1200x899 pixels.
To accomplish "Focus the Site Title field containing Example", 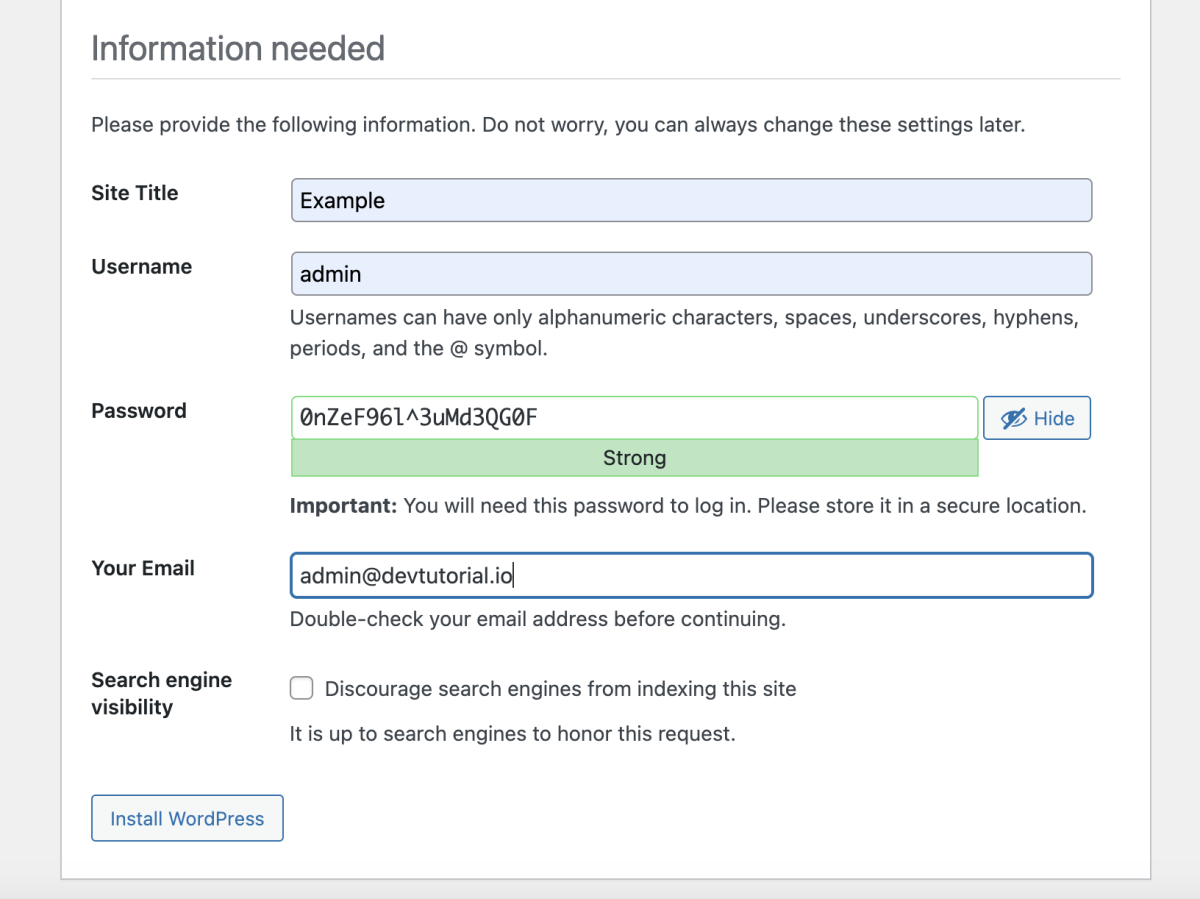I will pos(691,200).
